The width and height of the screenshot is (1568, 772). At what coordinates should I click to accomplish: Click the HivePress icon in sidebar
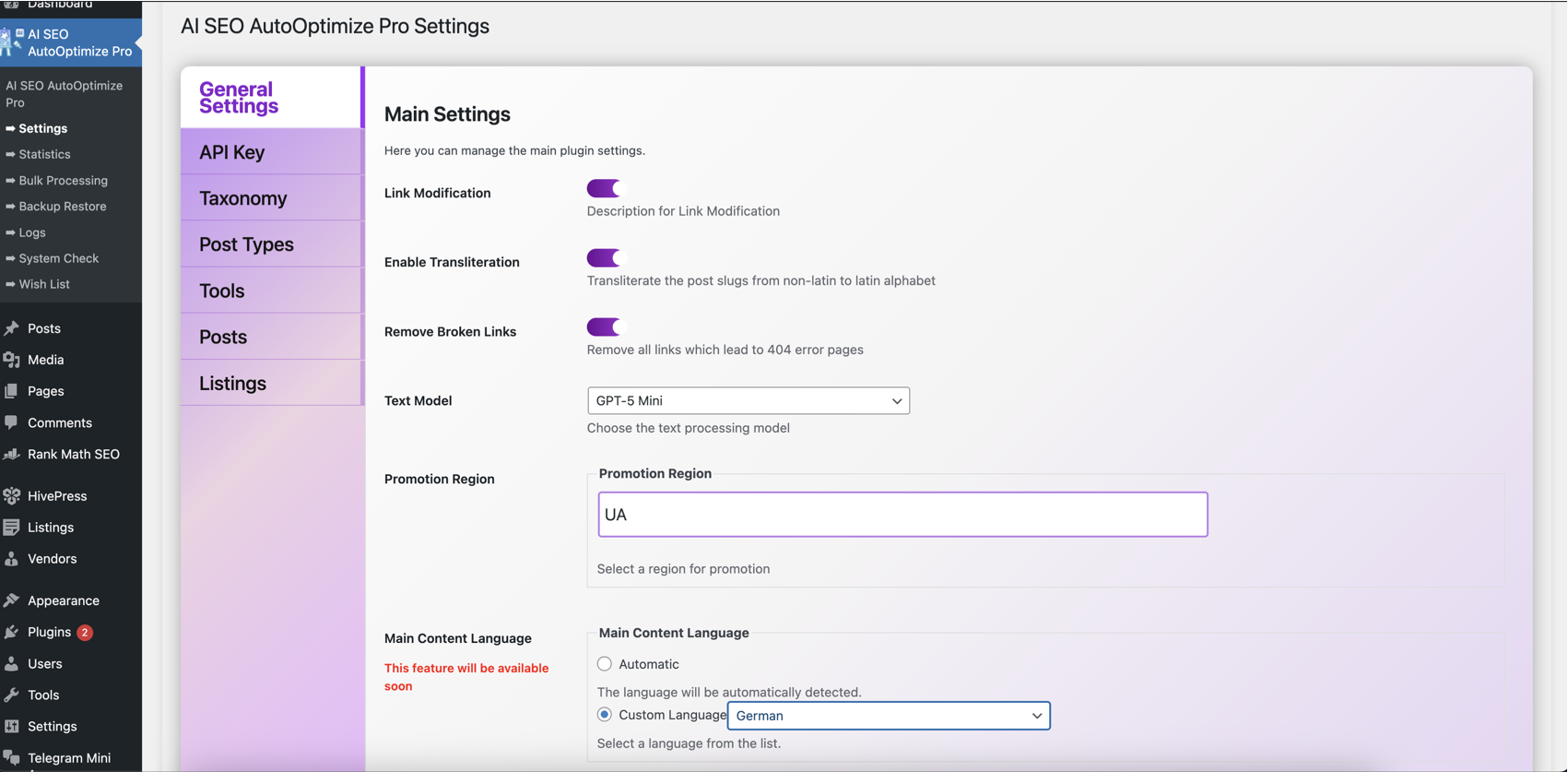[11, 496]
